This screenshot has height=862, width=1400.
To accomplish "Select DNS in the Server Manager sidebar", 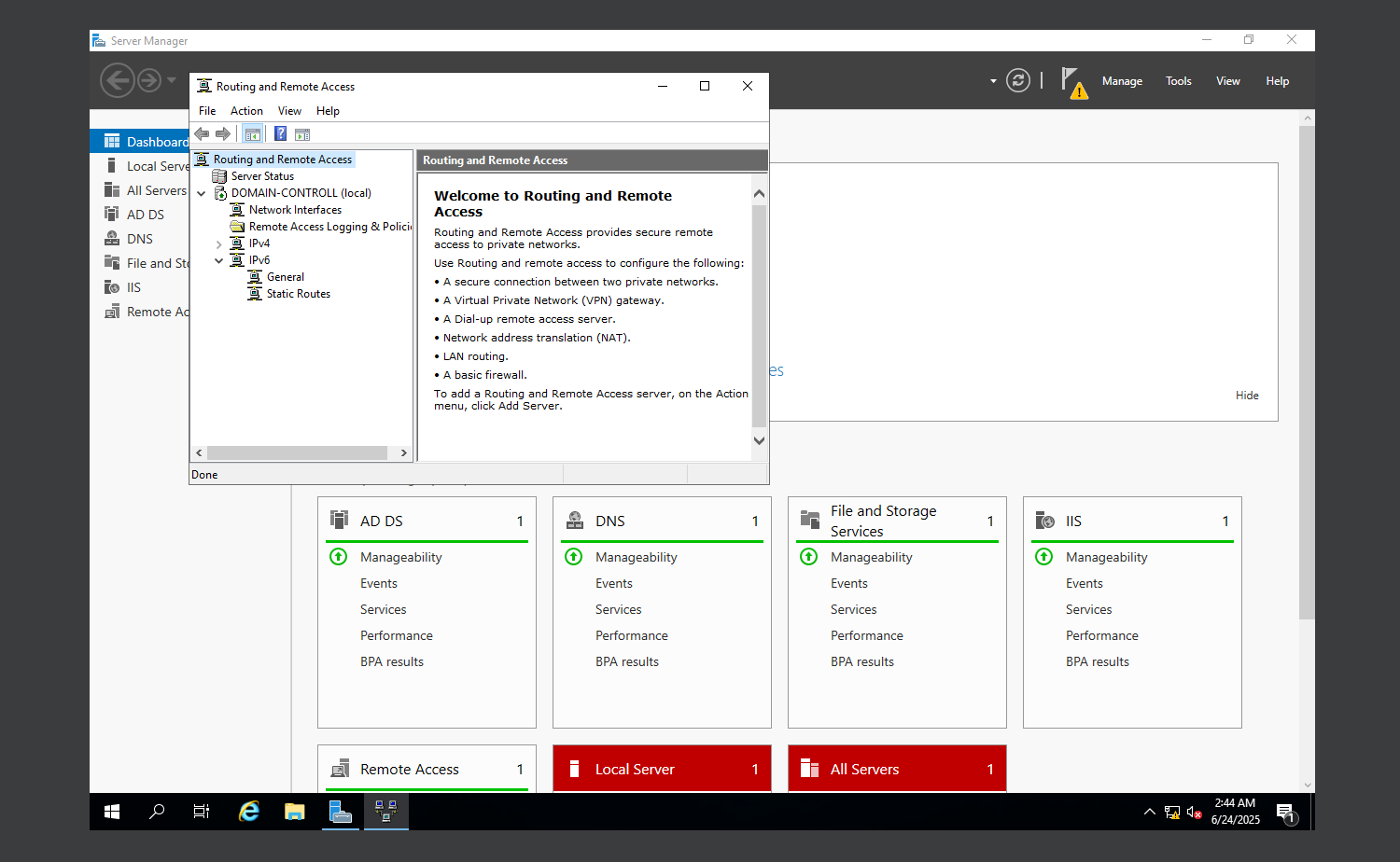I will (140, 239).
